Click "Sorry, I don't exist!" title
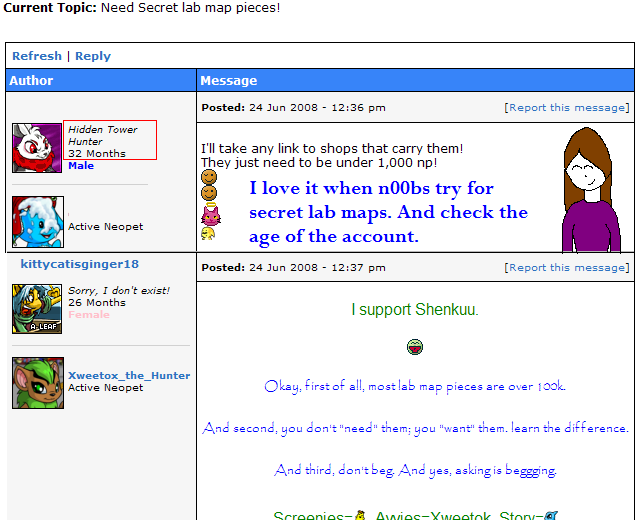The height and width of the screenshot is (522, 637). (119, 290)
